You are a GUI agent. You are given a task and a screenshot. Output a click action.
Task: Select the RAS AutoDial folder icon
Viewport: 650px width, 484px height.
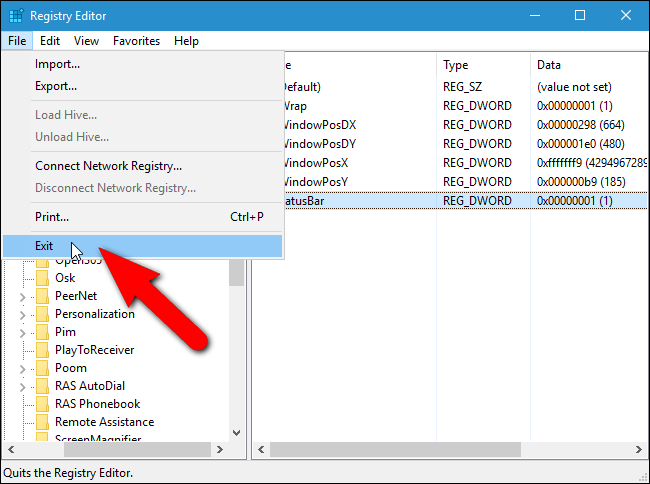pos(42,386)
